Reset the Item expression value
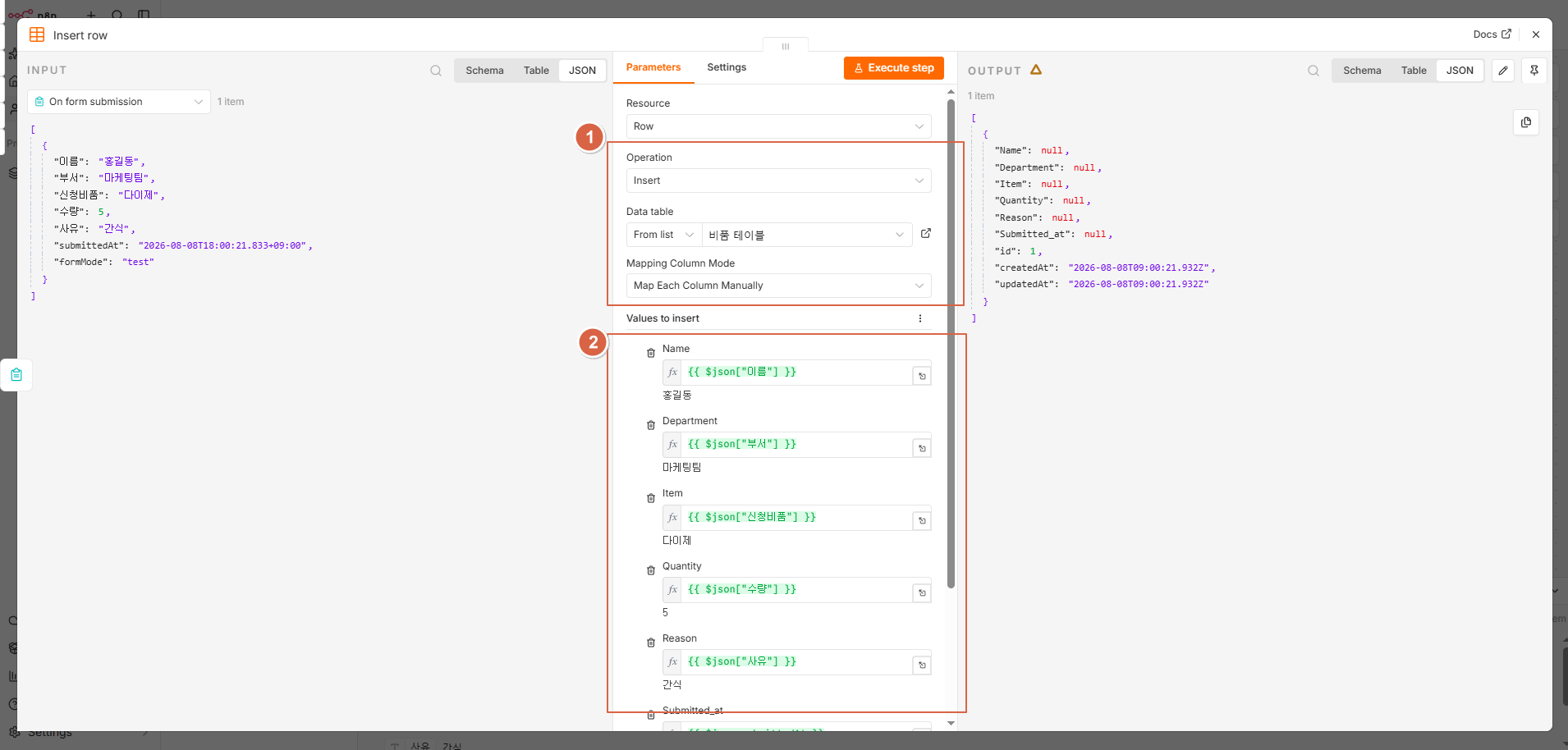The width and height of the screenshot is (1568, 750). pos(922,521)
